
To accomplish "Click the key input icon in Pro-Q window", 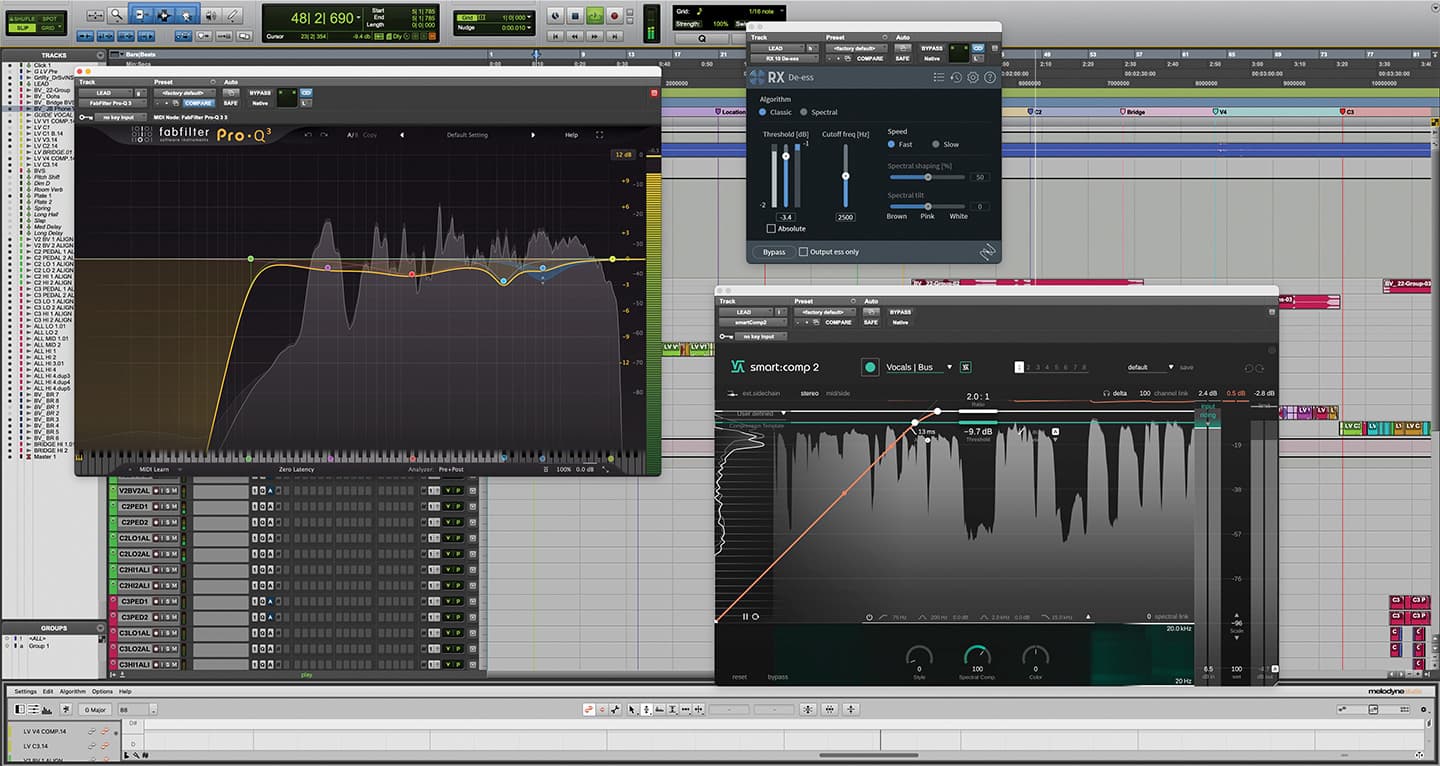I will (x=86, y=117).
